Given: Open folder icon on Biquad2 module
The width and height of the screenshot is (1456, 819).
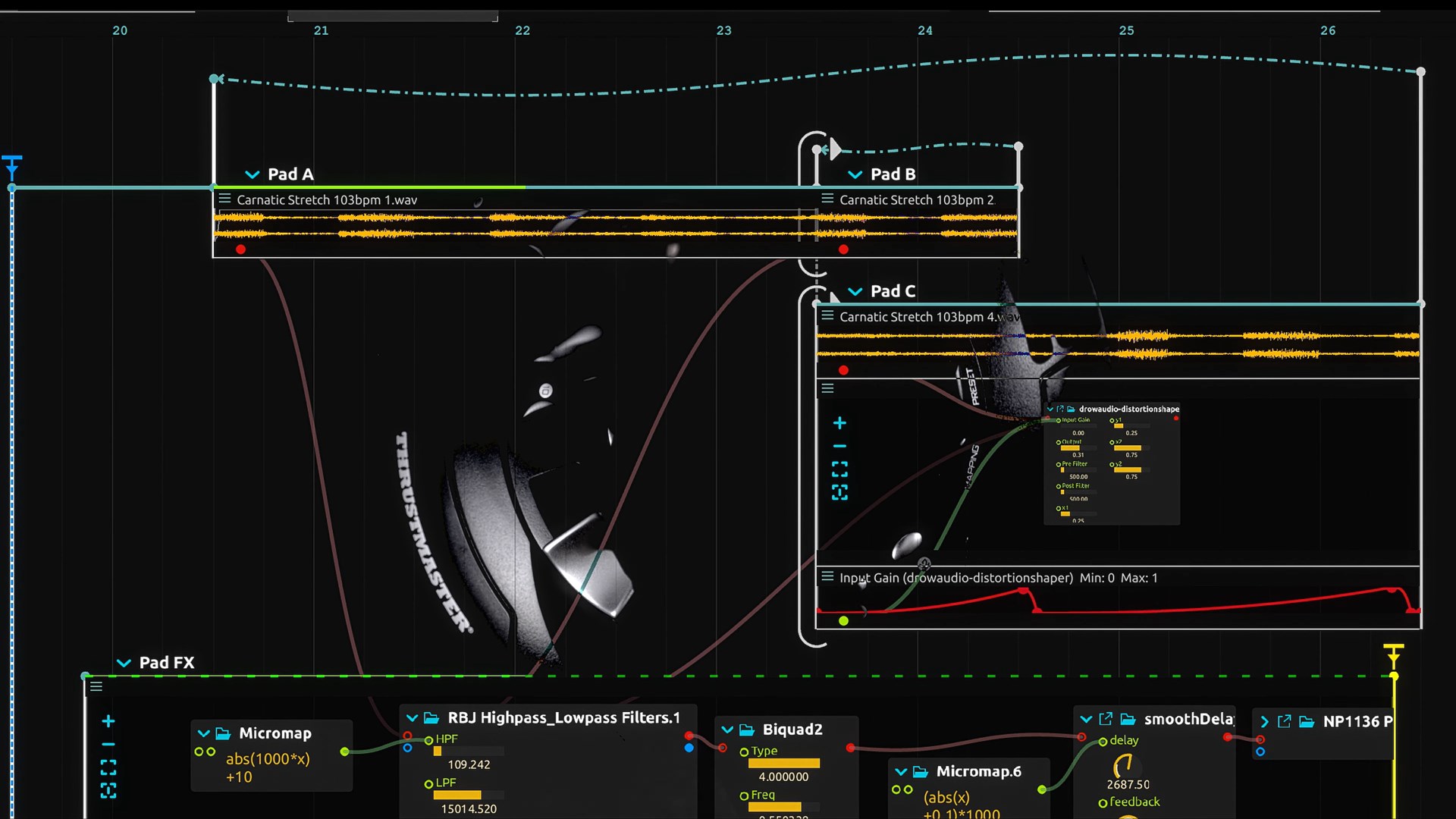Looking at the screenshot, I should click(x=747, y=730).
